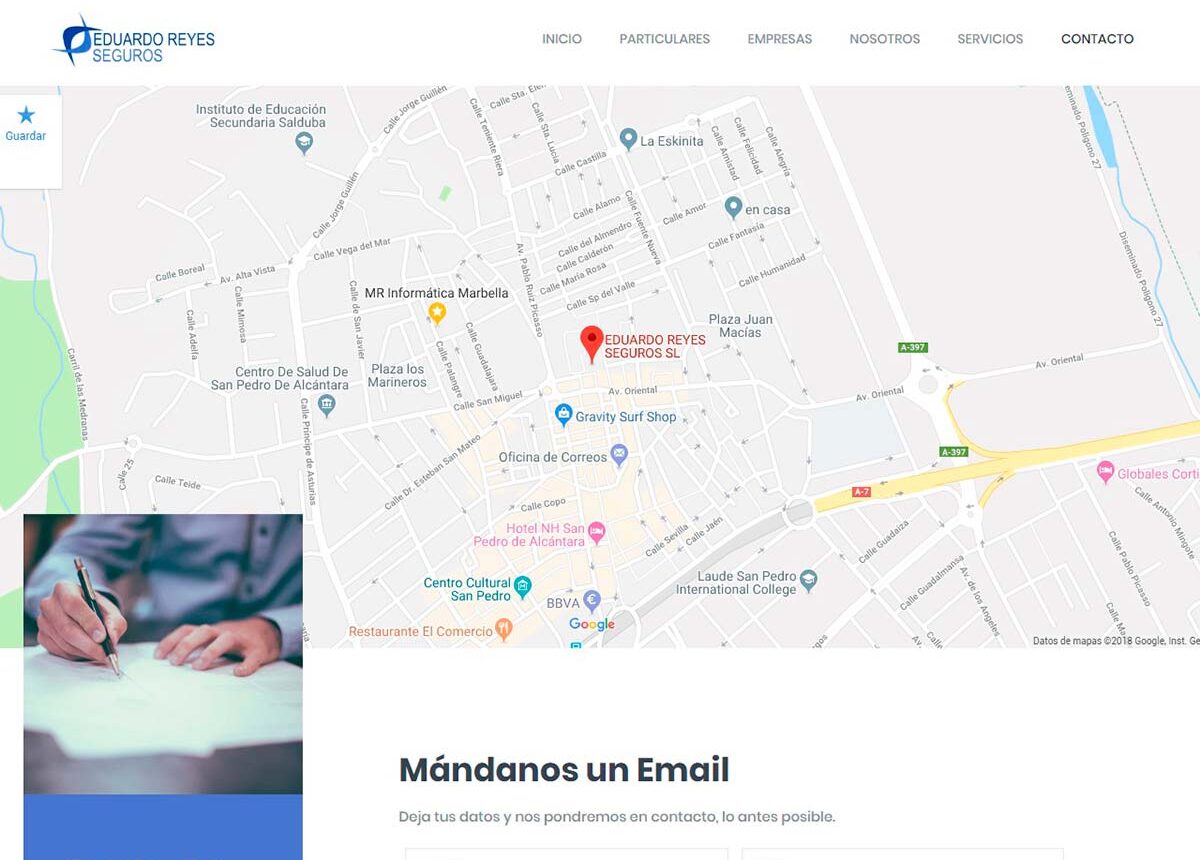Image resolution: width=1200 pixels, height=860 pixels.
Task: Click the signing hand photo thumbnail
Action: coord(163,654)
